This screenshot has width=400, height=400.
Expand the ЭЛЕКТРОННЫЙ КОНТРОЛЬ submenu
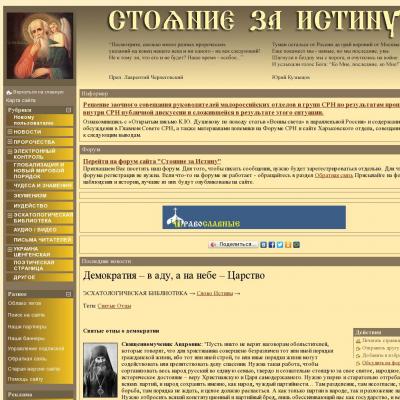coord(10,151)
